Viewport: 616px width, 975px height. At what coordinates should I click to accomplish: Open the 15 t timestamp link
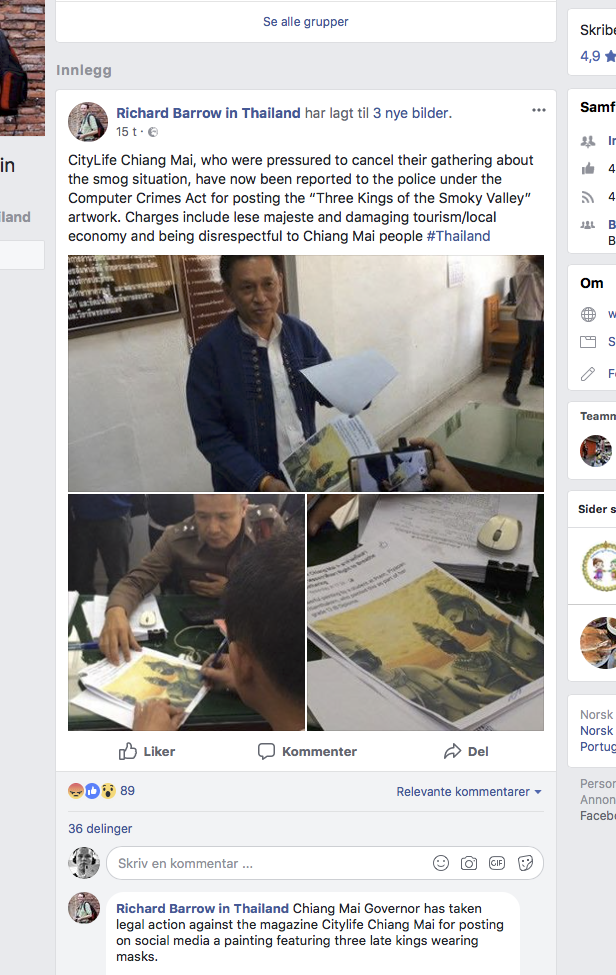(127, 132)
